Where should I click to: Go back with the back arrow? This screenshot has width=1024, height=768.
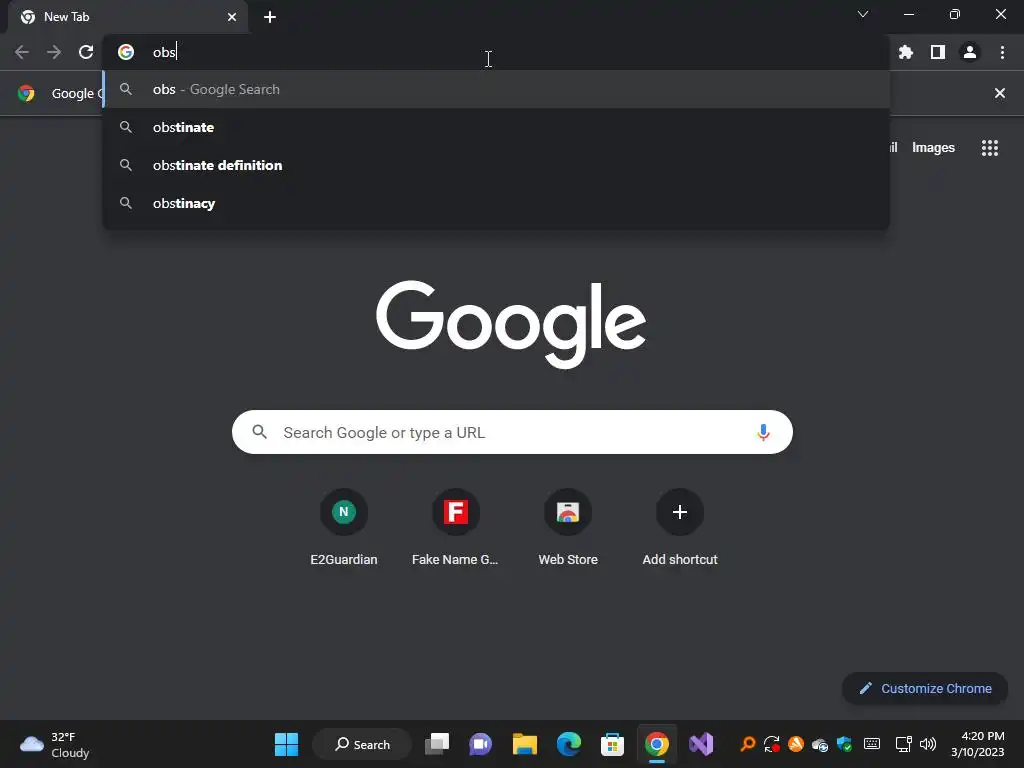pyautogui.click(x=22, y=52)
